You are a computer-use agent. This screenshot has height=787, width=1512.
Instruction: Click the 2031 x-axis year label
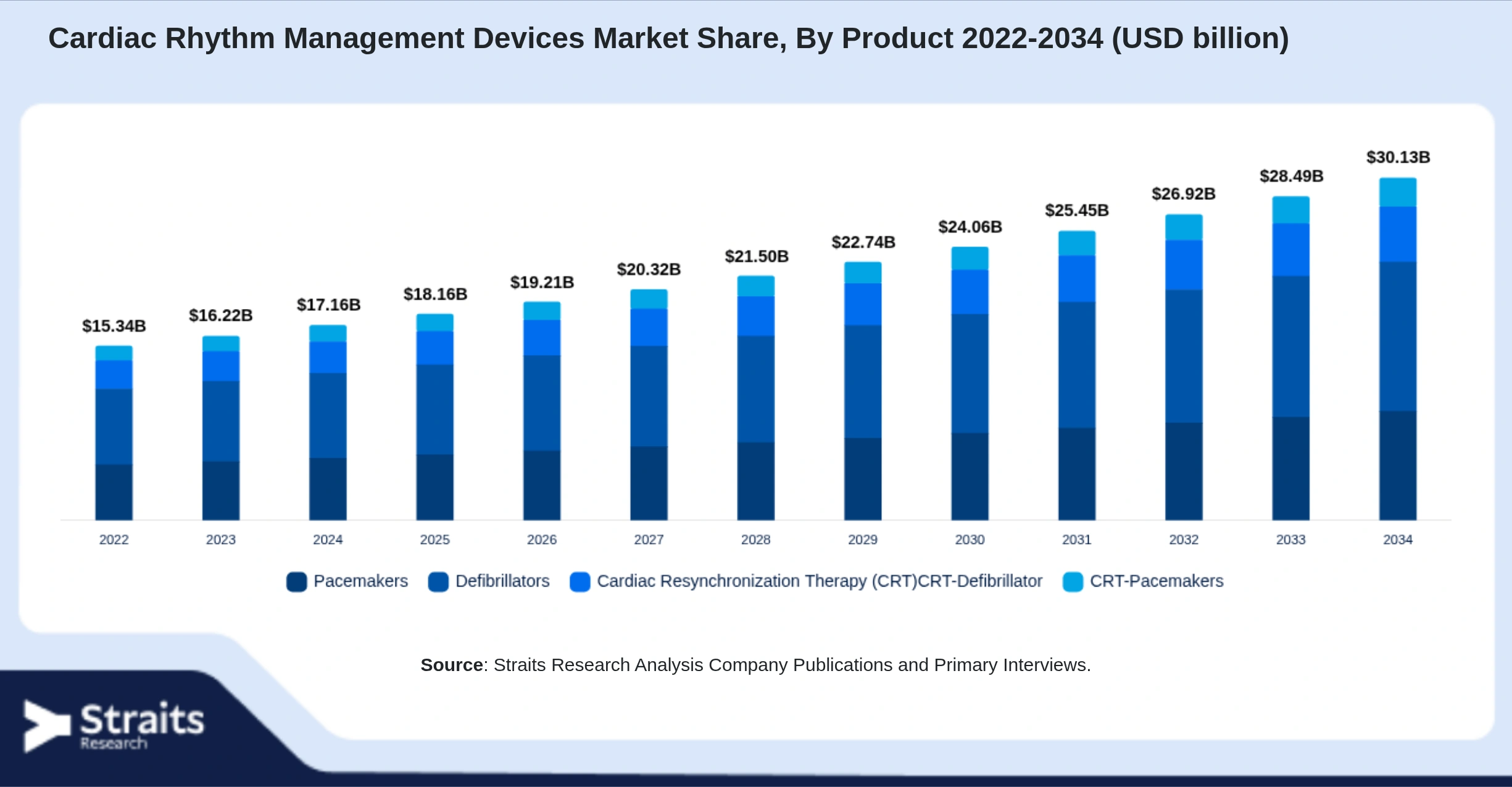click(1077, 540)
